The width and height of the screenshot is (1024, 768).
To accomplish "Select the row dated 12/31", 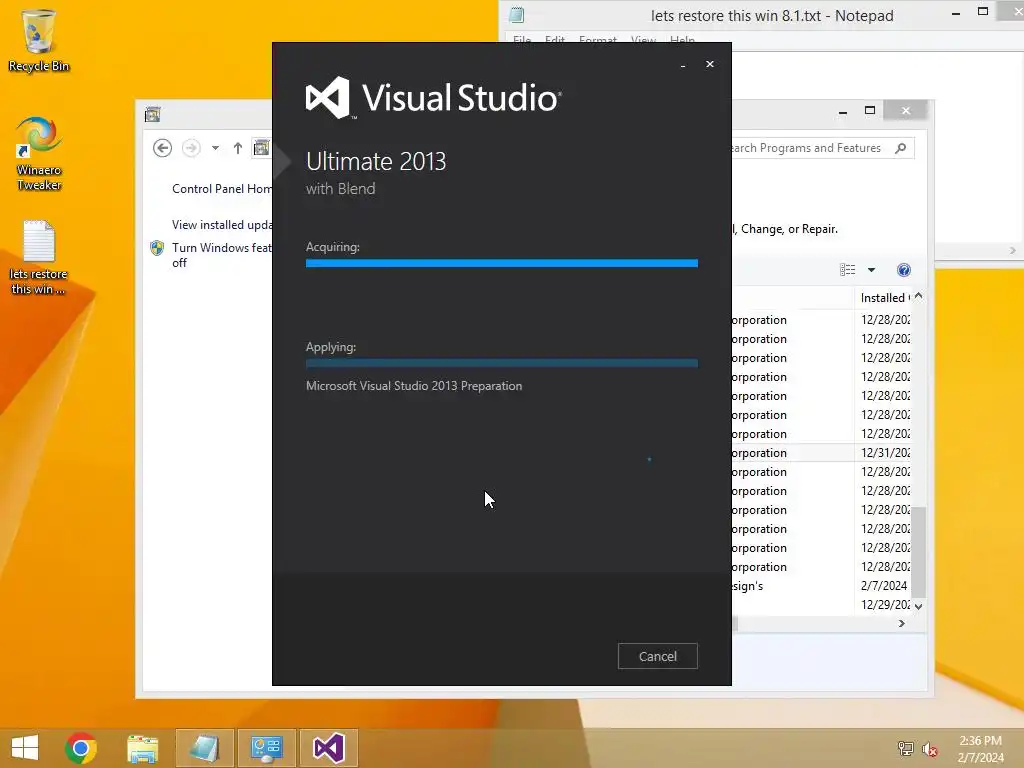I will [x=822, y=453].
